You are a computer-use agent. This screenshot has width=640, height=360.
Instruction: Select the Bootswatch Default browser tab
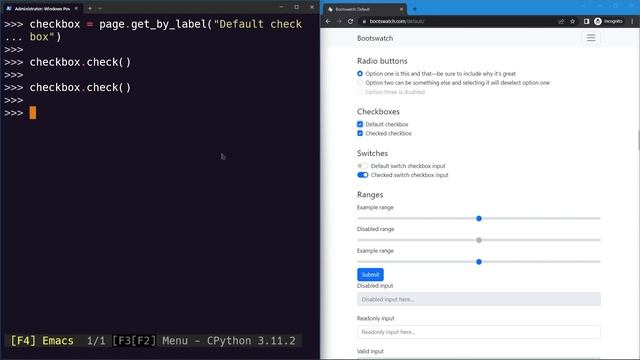tap(365, 9)
